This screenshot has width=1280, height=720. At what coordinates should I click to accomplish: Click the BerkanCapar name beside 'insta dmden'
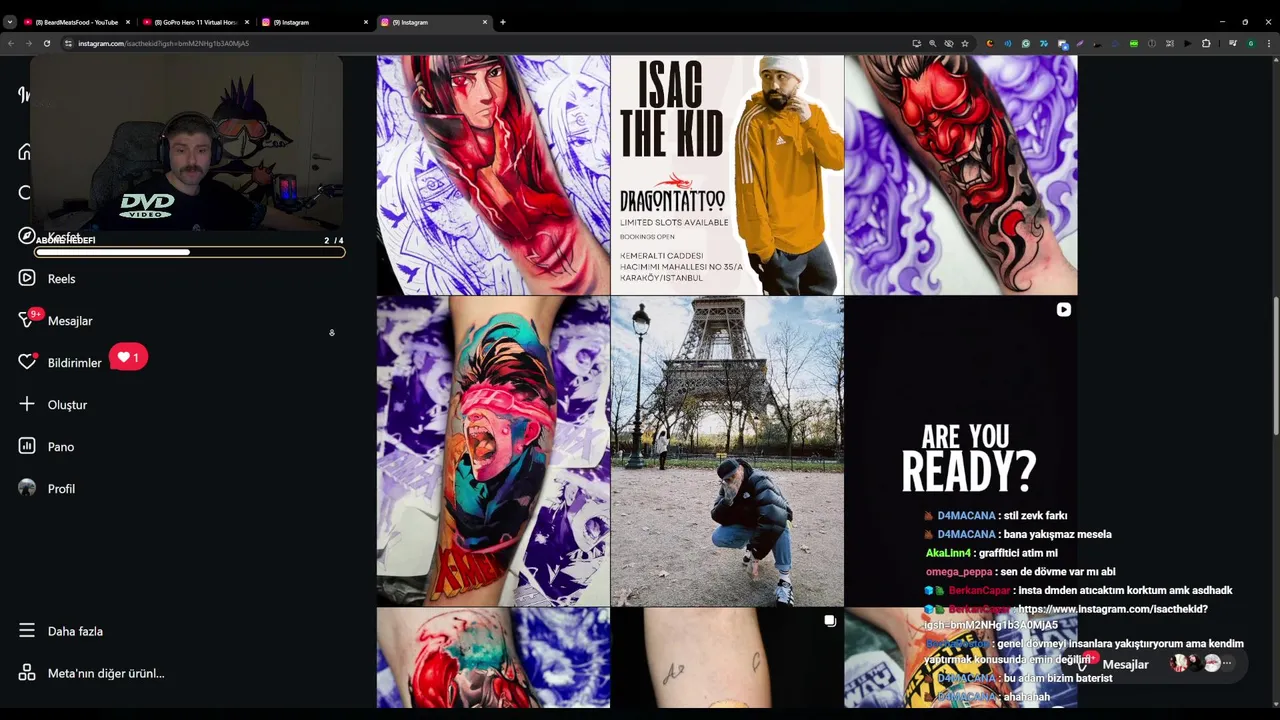[x=979, y=591]
